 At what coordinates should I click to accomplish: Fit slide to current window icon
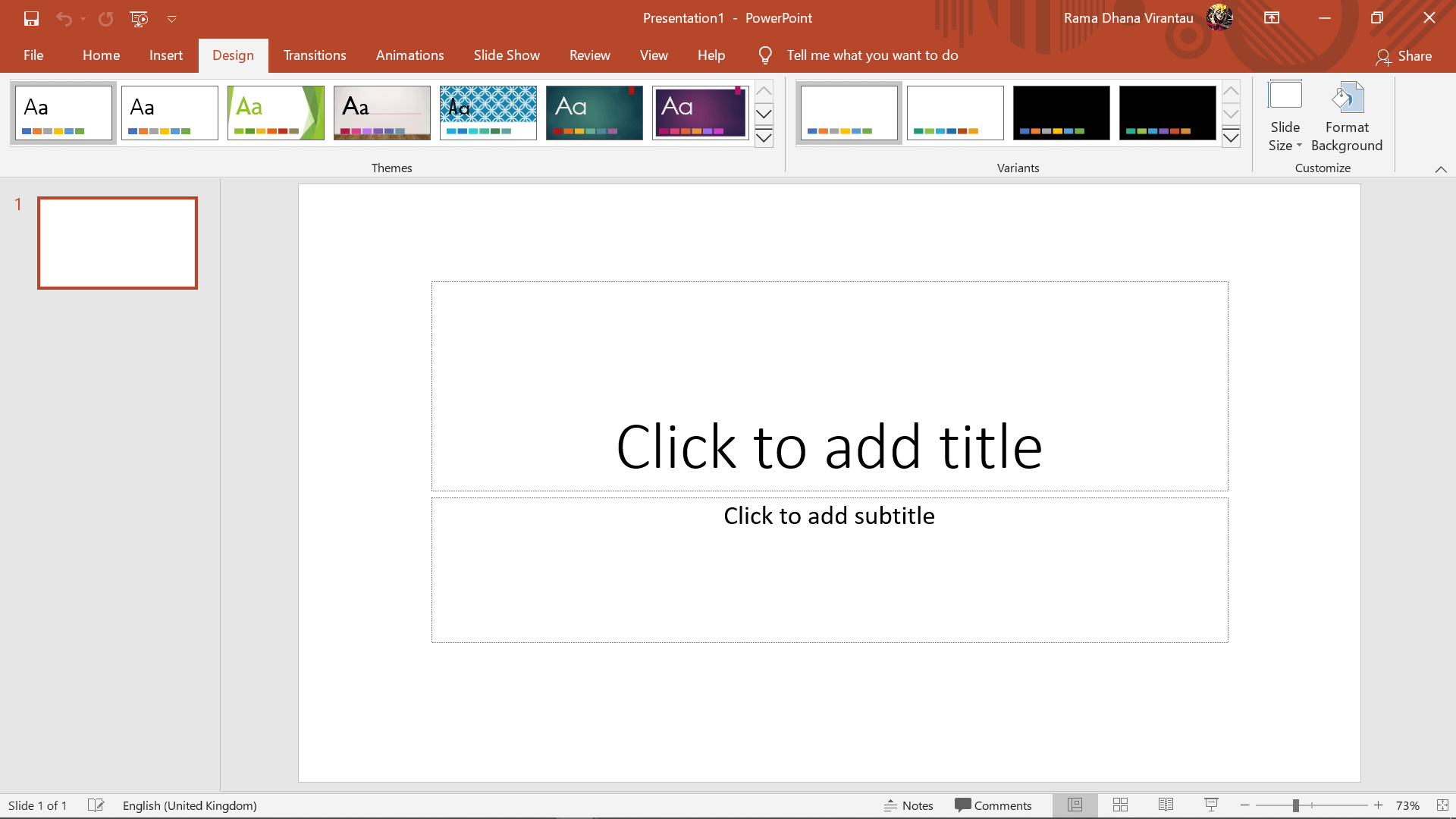[1442, 805]
